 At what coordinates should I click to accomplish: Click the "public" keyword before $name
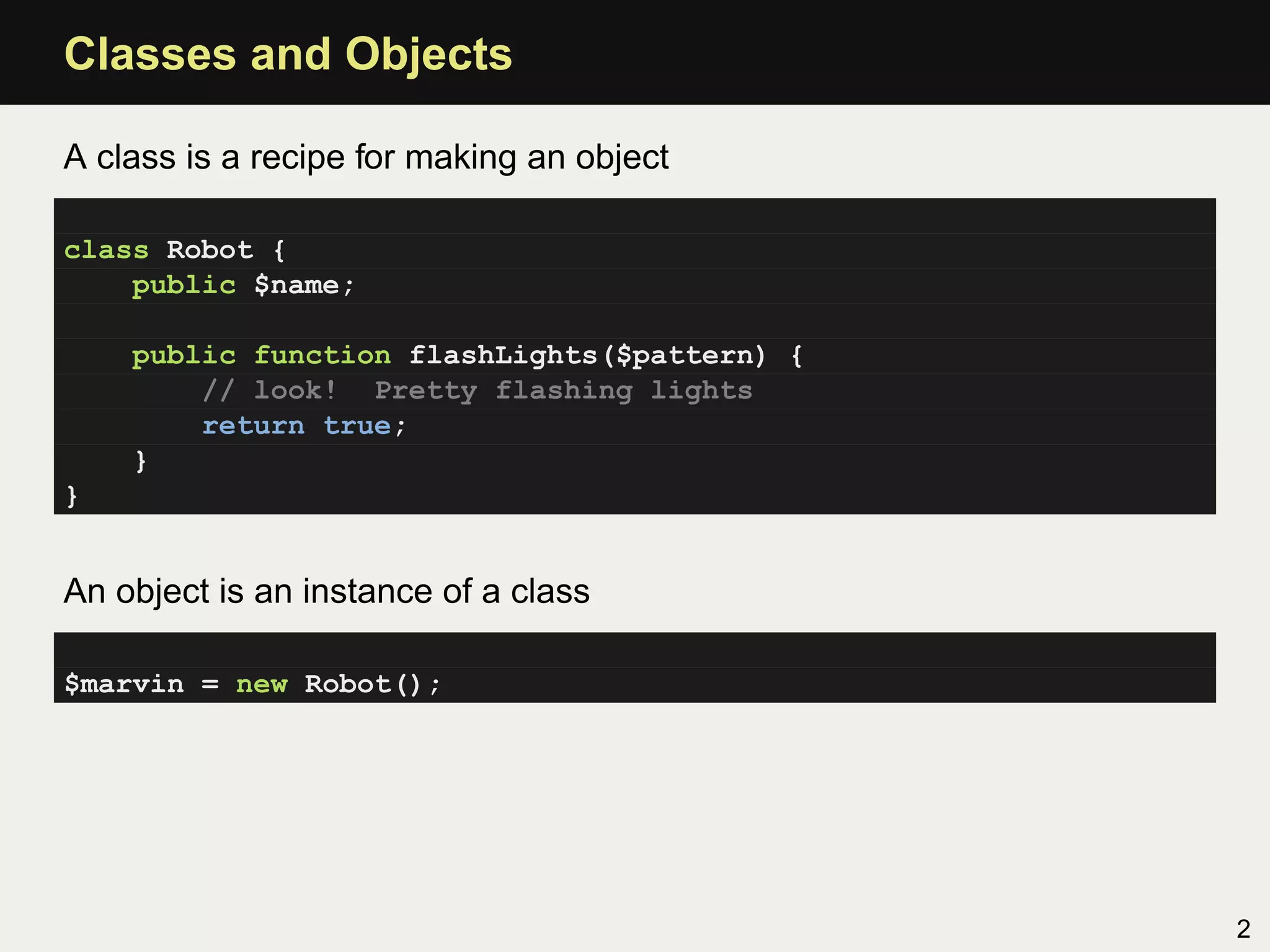[184, 285]
